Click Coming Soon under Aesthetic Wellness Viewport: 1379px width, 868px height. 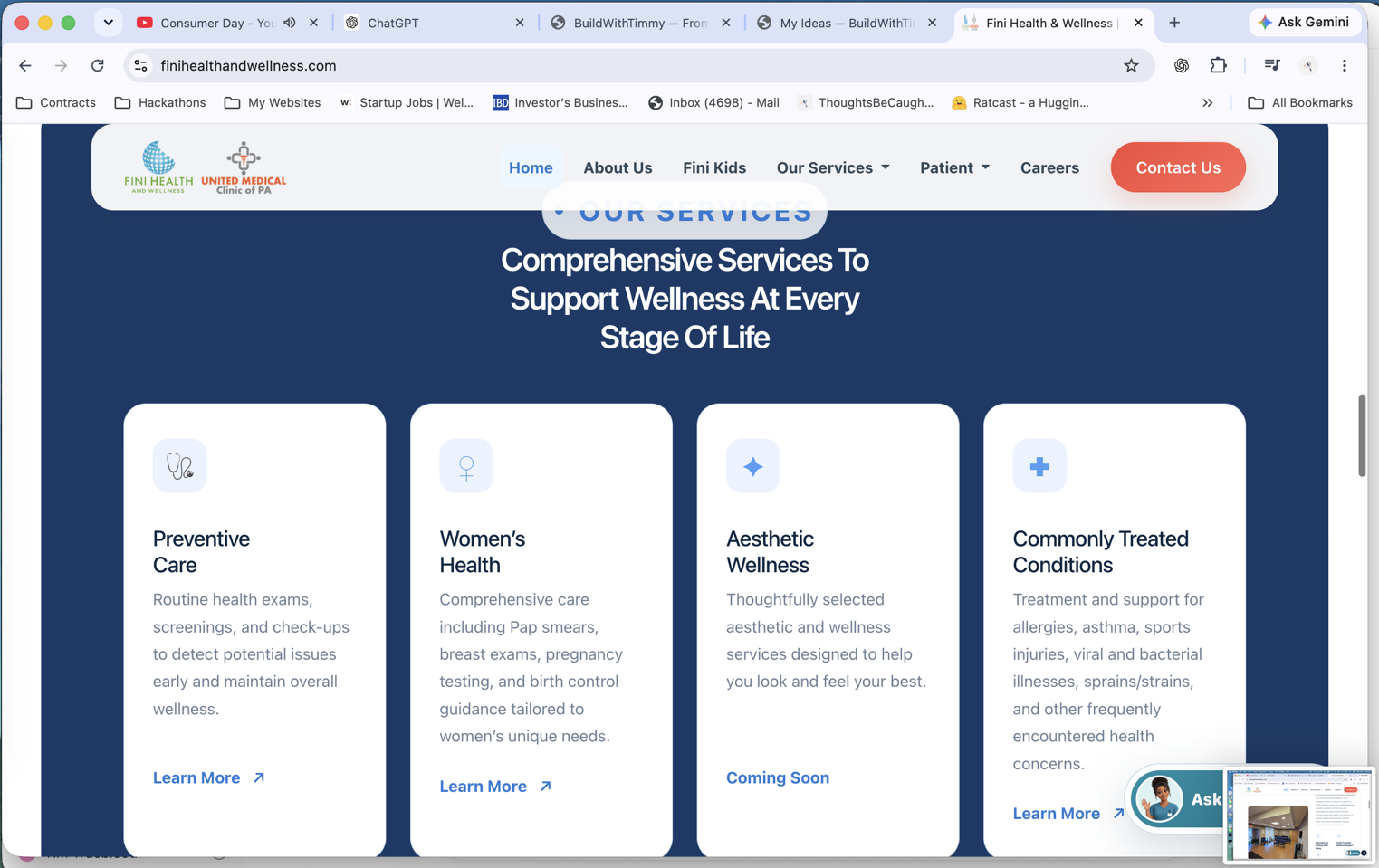(778, 777)
